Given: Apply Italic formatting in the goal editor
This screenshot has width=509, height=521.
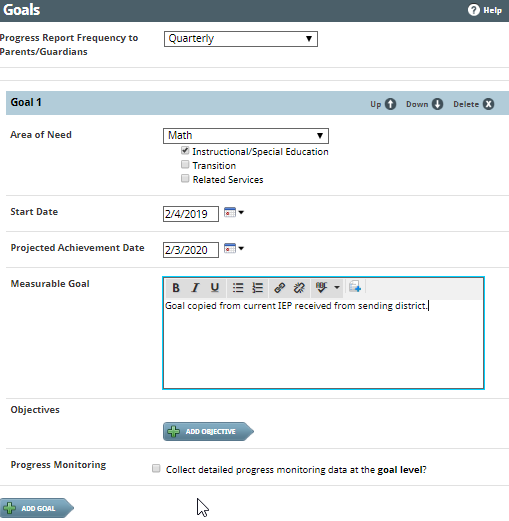Looking at the screenshot, I should [x=195, y=288].
